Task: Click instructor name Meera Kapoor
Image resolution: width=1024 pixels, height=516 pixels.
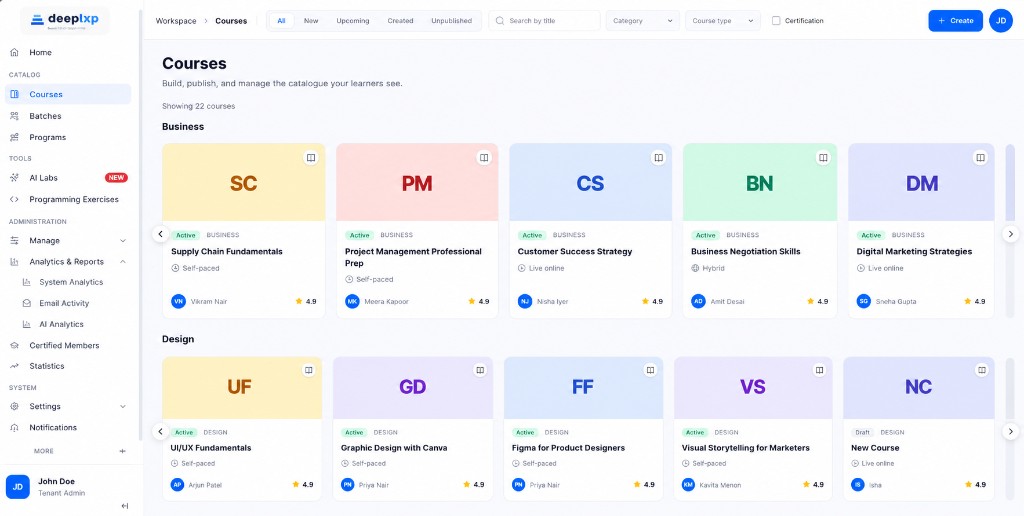Action: click(387, 302)
